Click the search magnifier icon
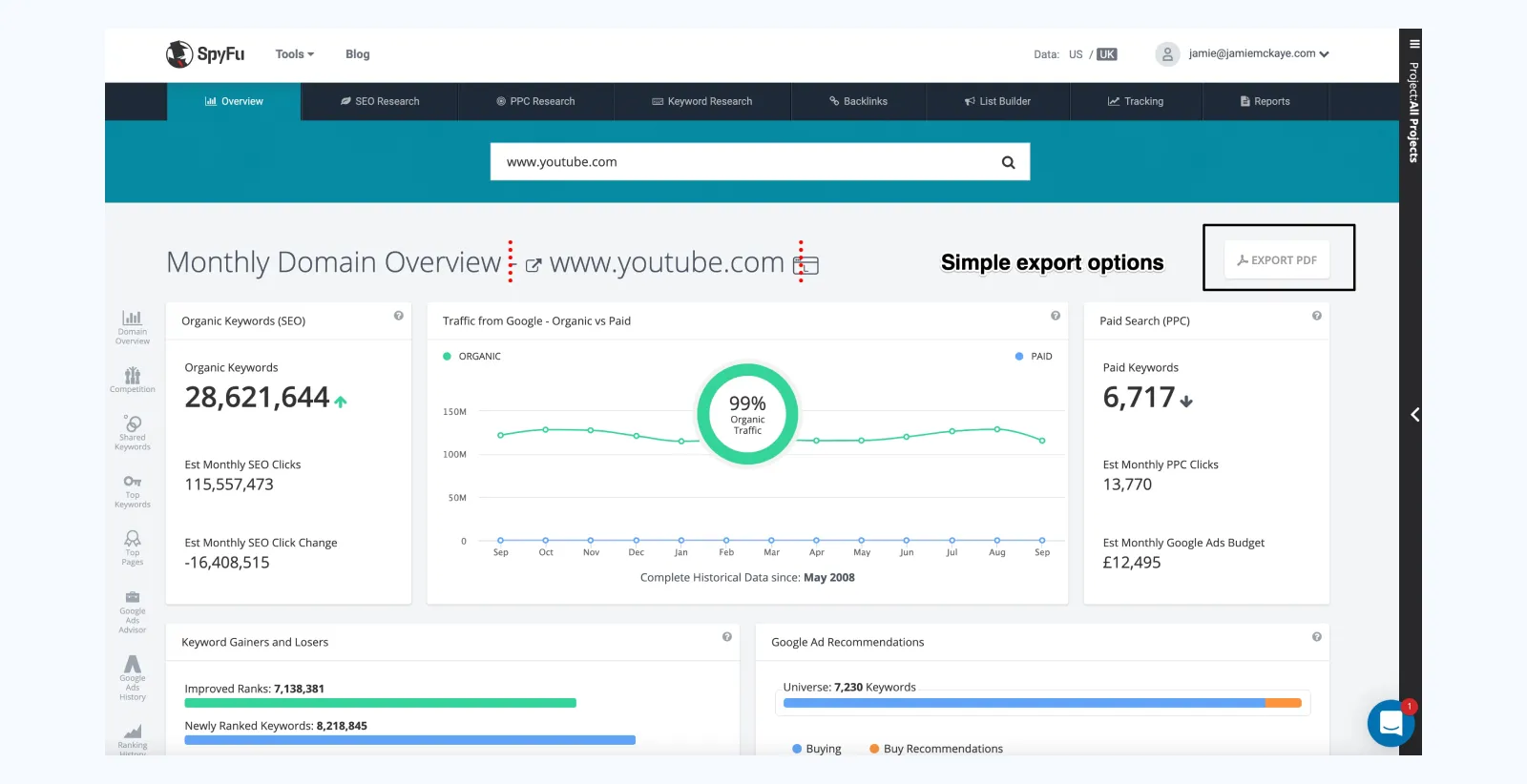Image resolution: width=1527 pixels, height=784 pixels. [x=1008, y=162]
